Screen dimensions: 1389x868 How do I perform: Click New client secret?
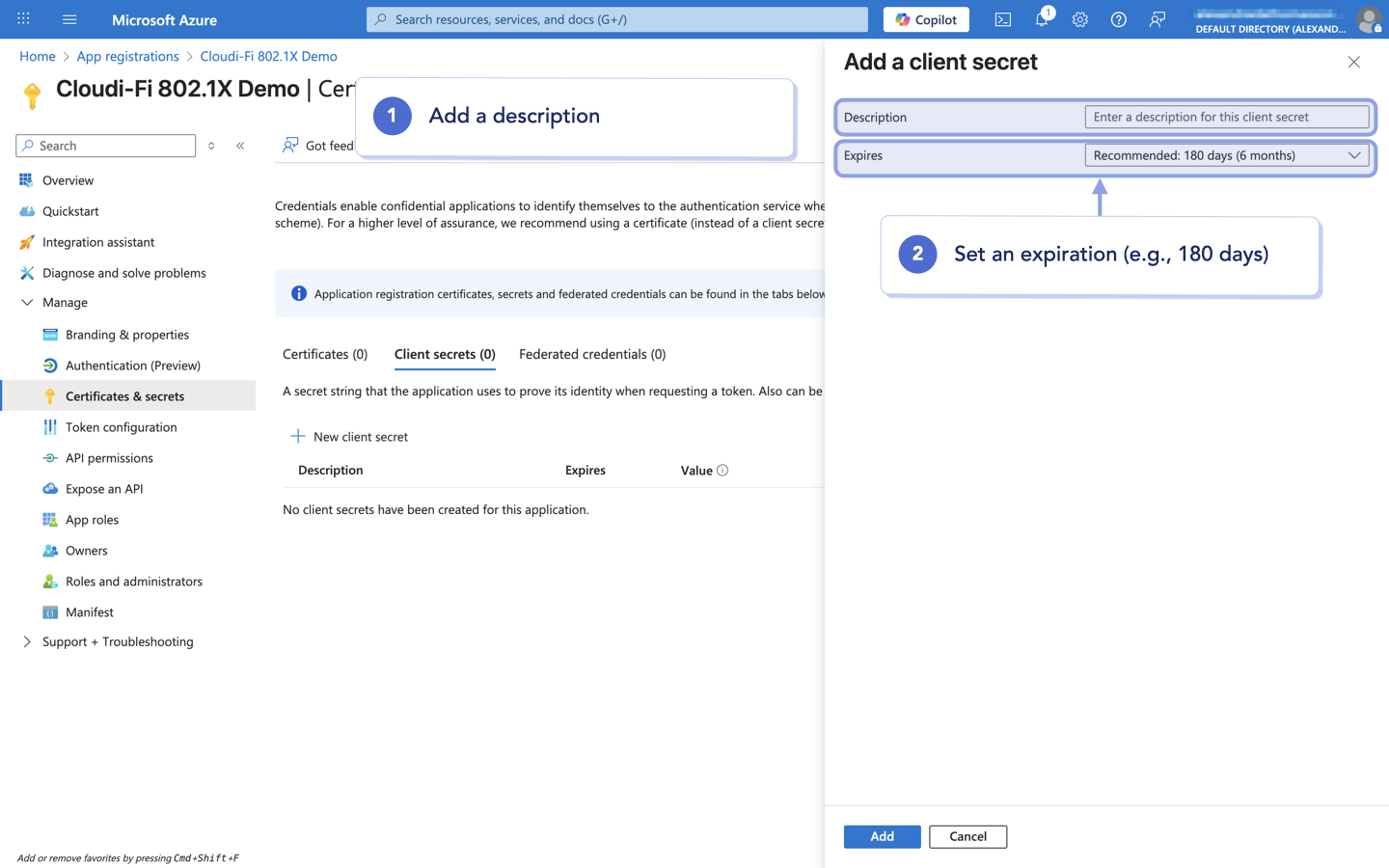coord(349,437)
